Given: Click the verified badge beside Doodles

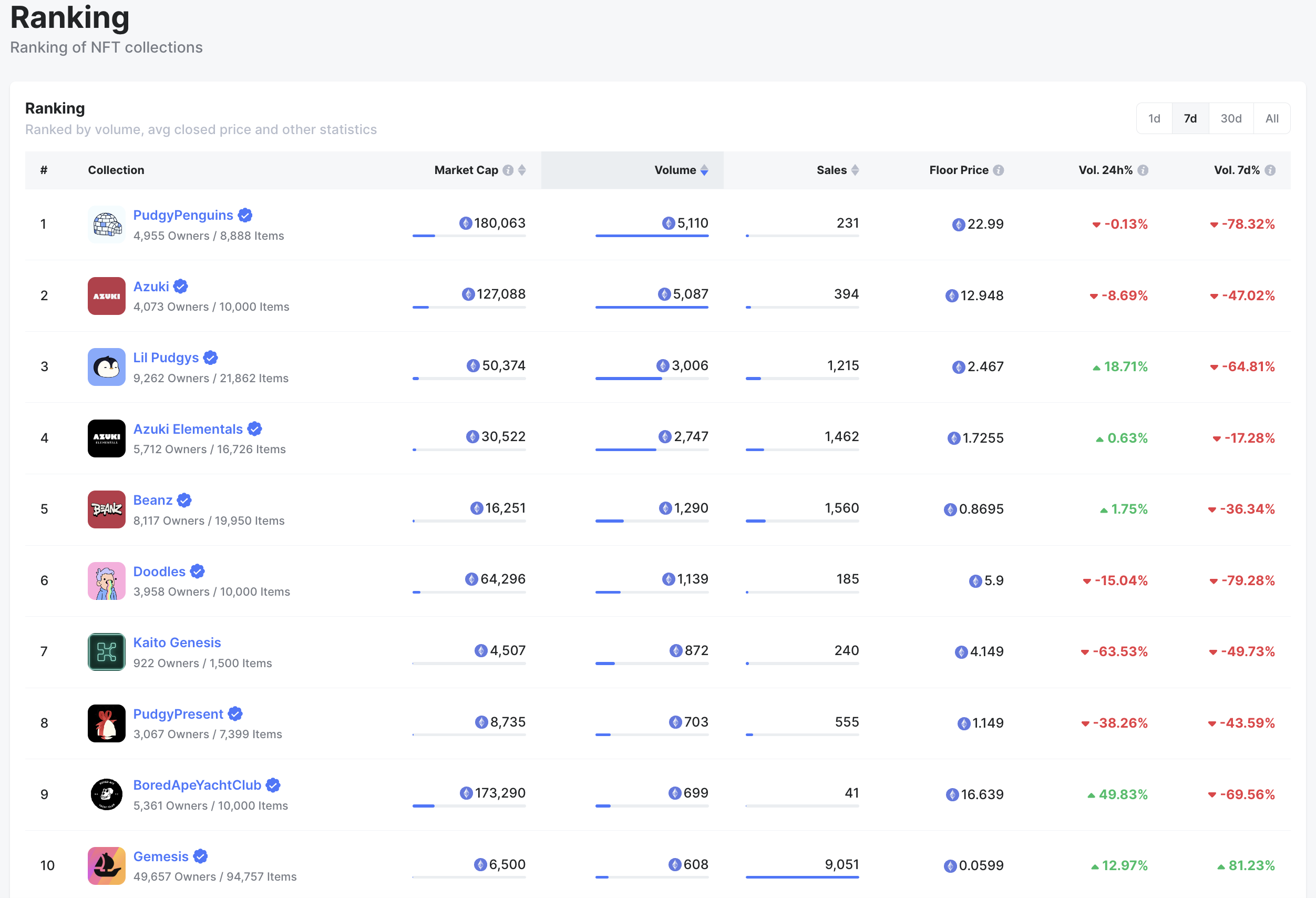Looking at the screenshot, I should (197, 572).
